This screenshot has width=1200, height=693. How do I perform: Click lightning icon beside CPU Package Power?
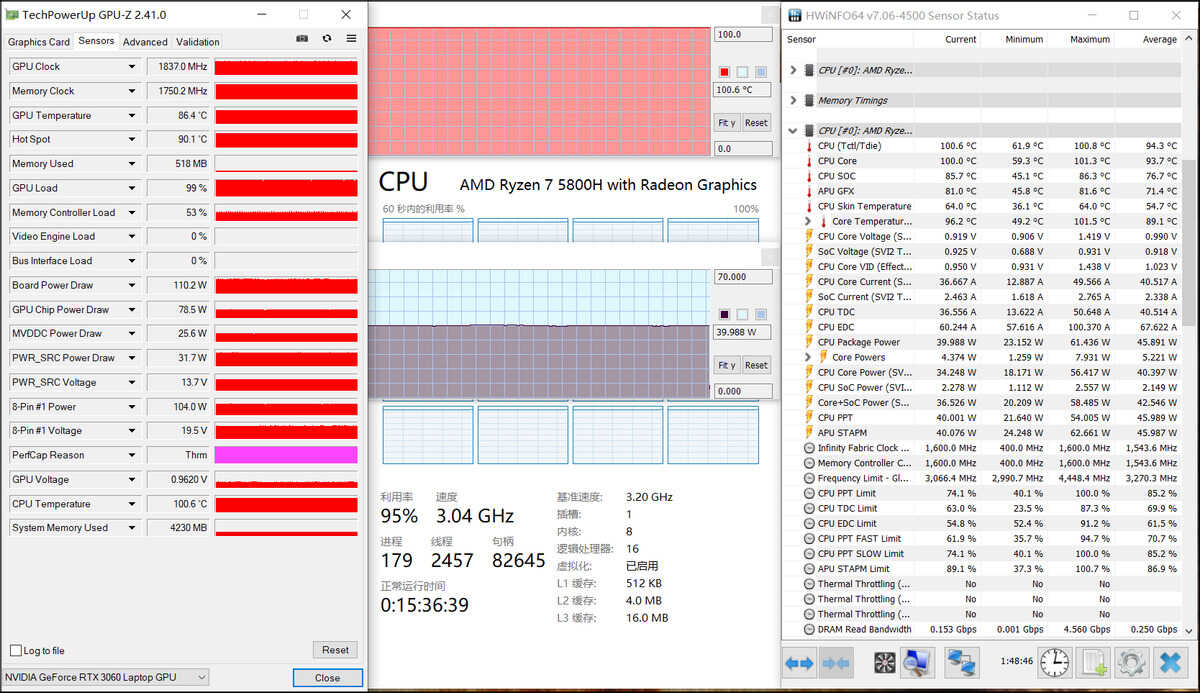[809, 342]
